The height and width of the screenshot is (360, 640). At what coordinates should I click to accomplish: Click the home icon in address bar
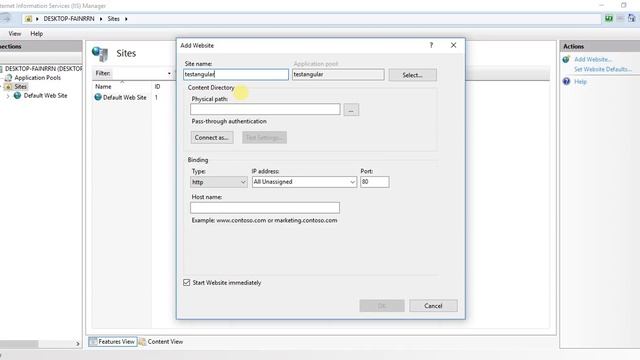tap(28, 19)
